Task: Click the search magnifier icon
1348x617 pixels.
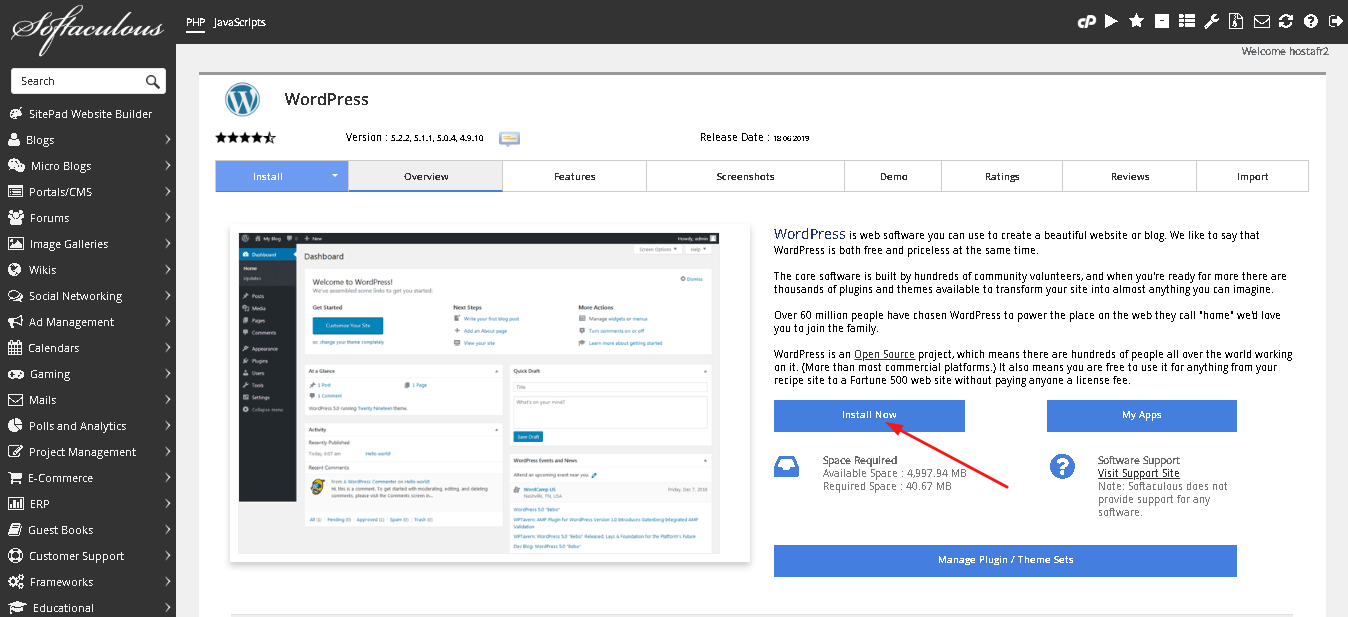Action: click(152, 81)
